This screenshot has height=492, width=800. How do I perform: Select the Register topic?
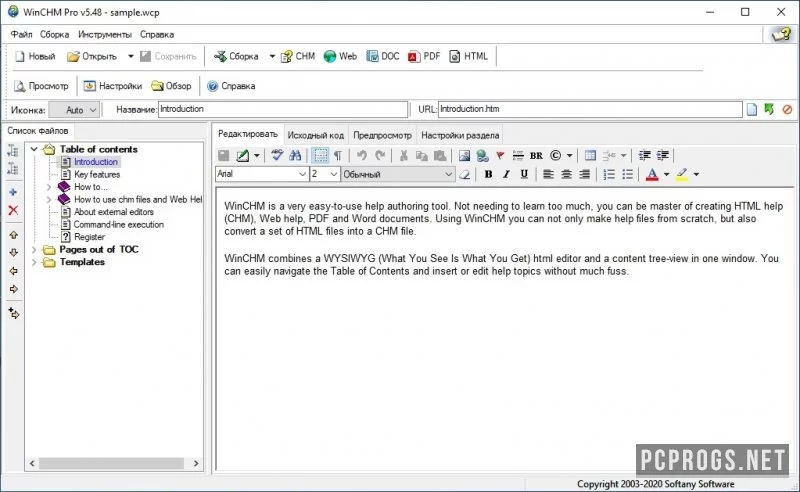(89, 237)
